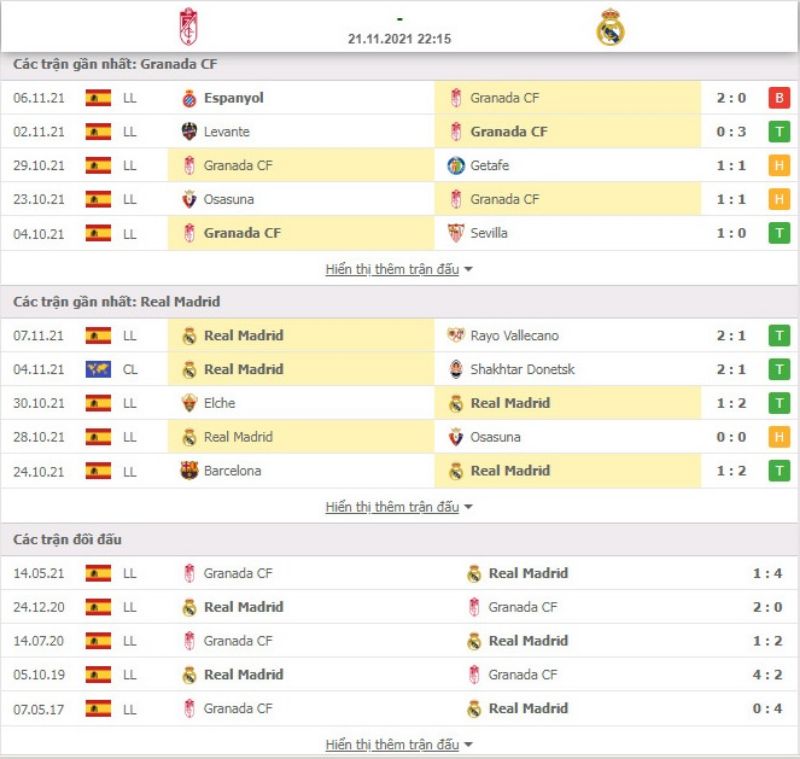The width and height of the screenshot is (800, 759).
Task: Click the Barcelona team logo
Action: coord(189,471)
